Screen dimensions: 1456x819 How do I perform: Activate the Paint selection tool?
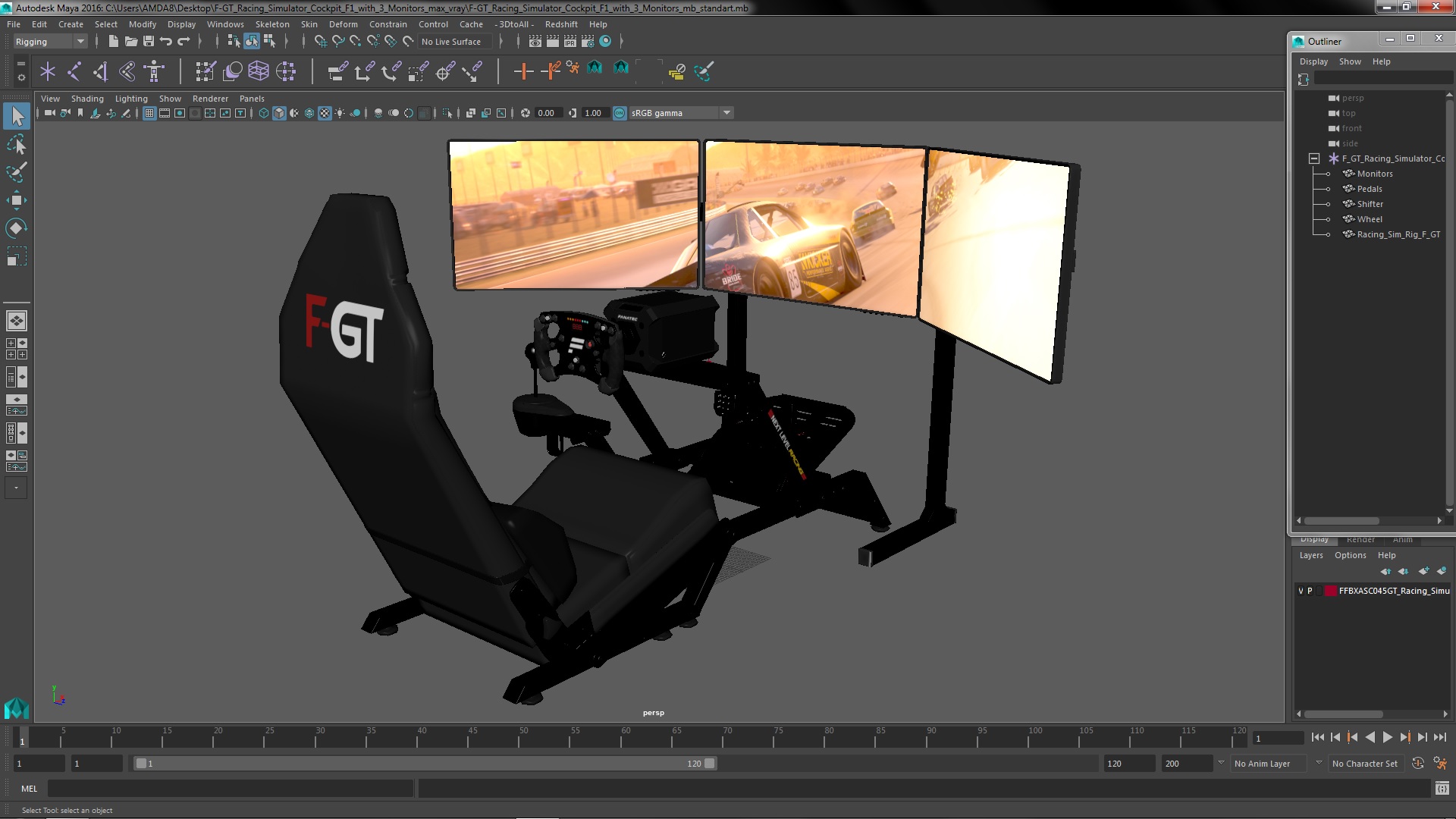point(17,172)
